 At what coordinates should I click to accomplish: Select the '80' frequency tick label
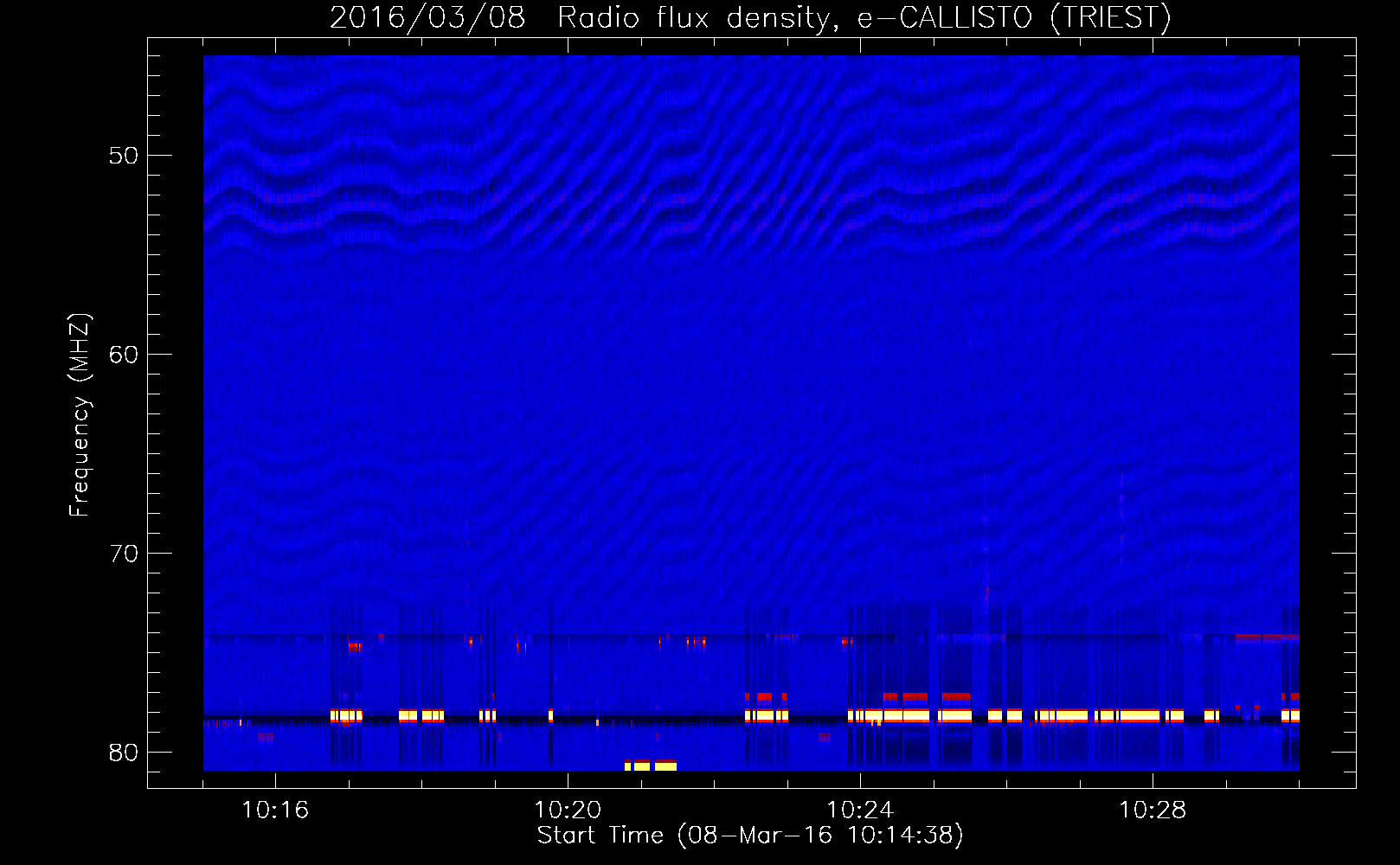[124, 753]
